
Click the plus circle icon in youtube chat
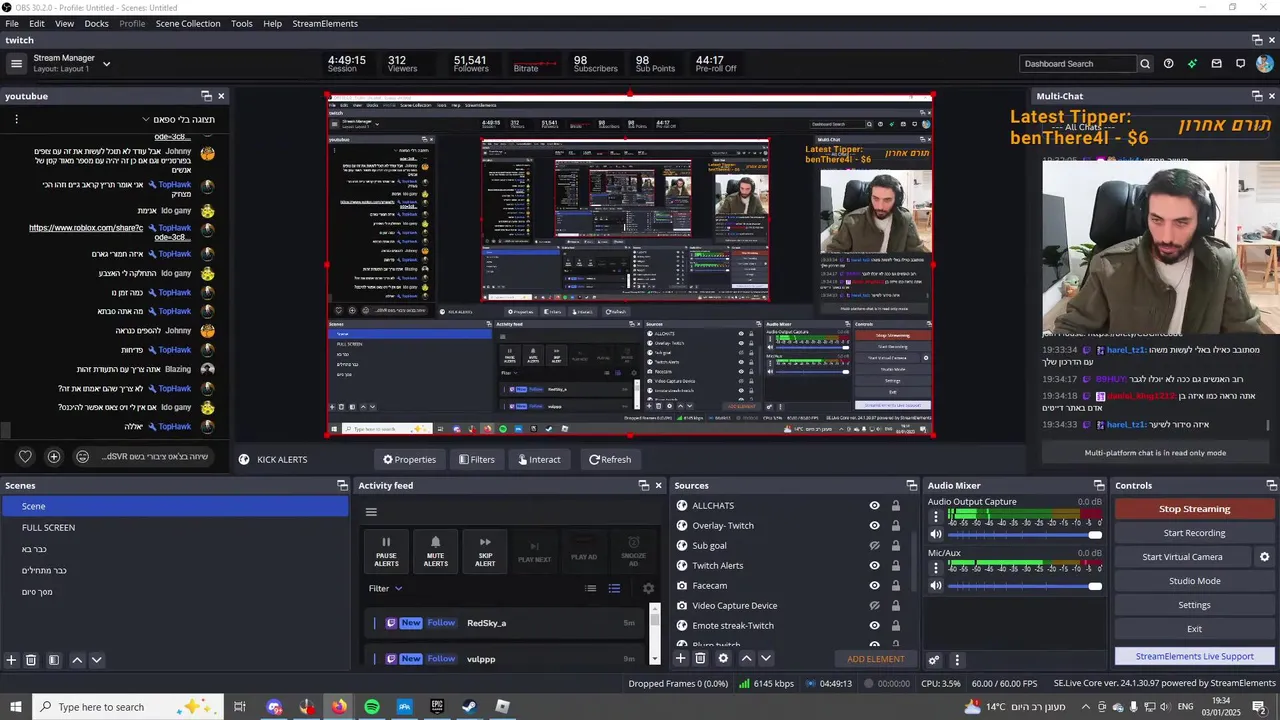tap(54, 457)
